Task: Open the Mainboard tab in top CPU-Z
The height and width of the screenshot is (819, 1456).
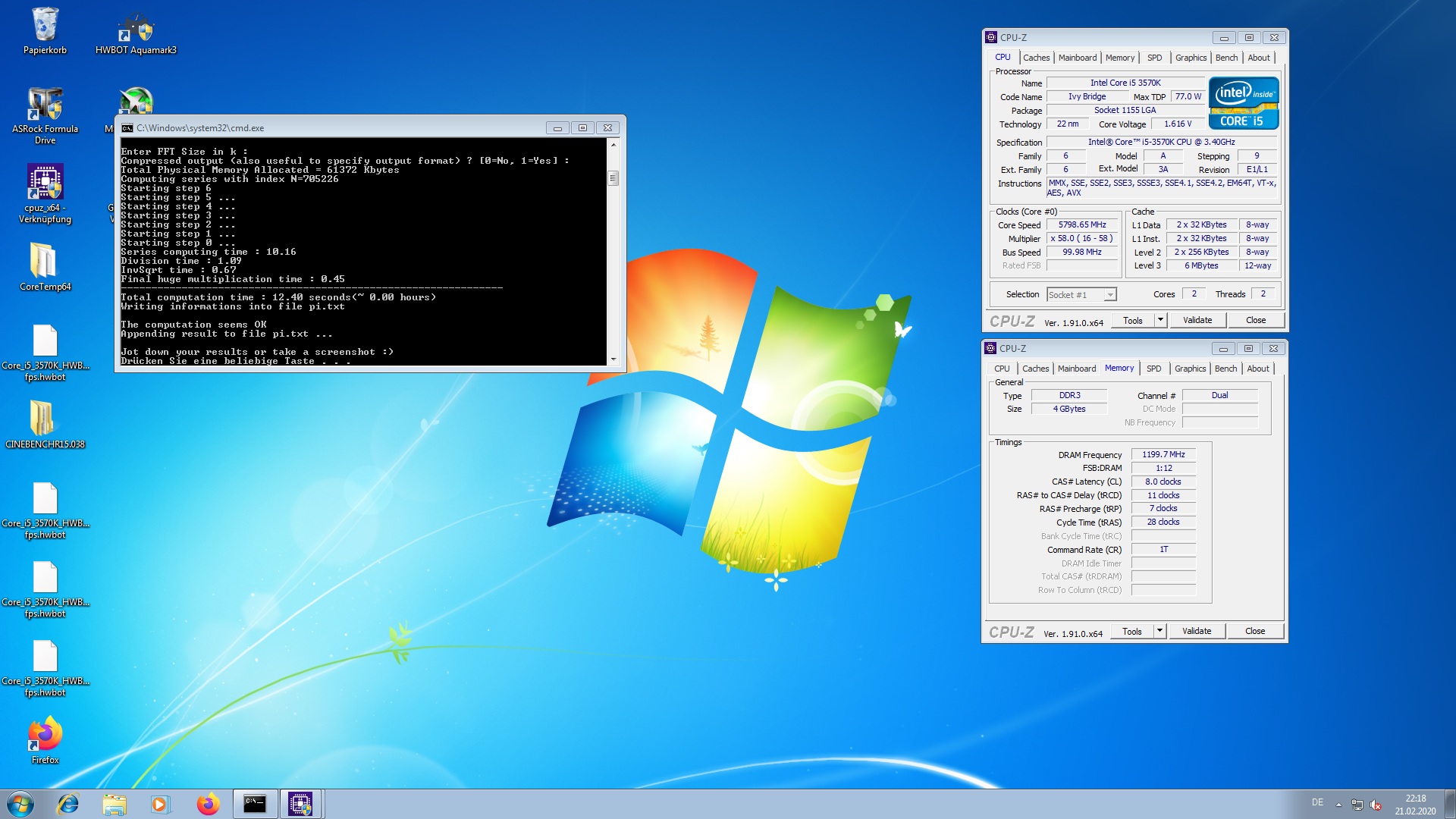Action: [1078, 58]
